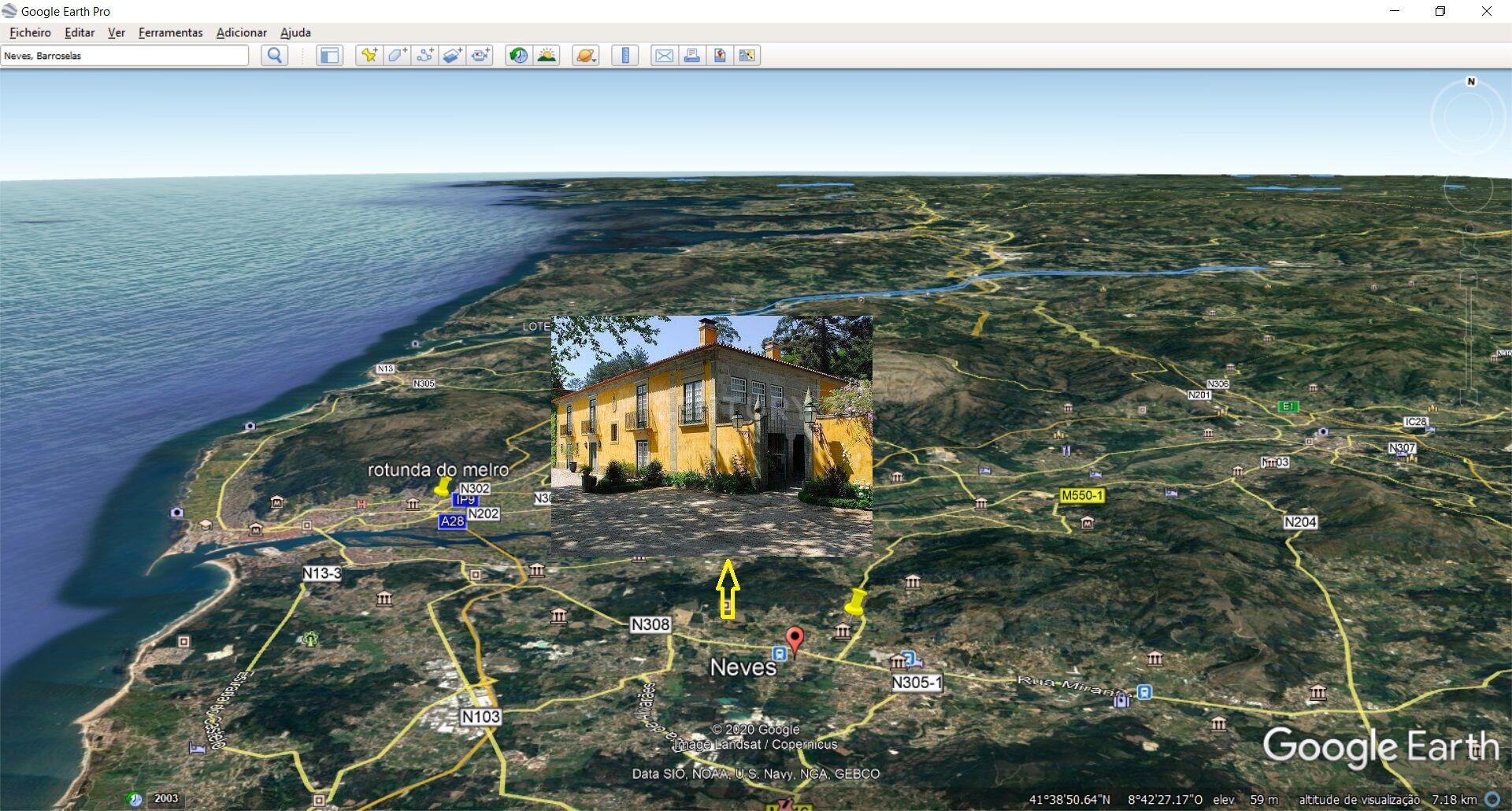
Task: Click the Print icon
Action: click(691, 55)
